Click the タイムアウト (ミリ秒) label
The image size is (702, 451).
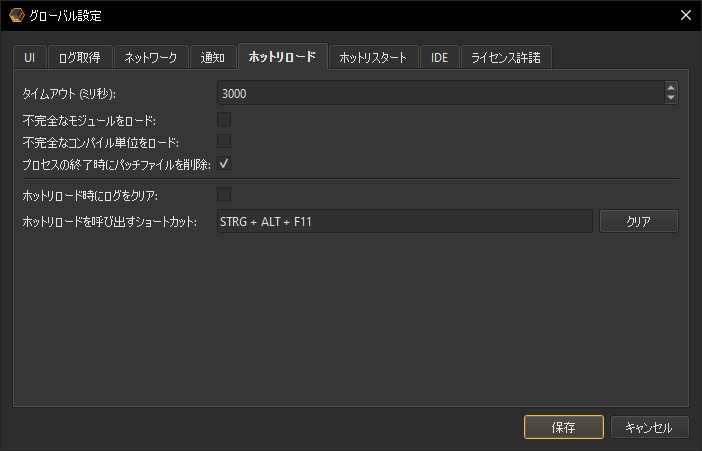69,94
